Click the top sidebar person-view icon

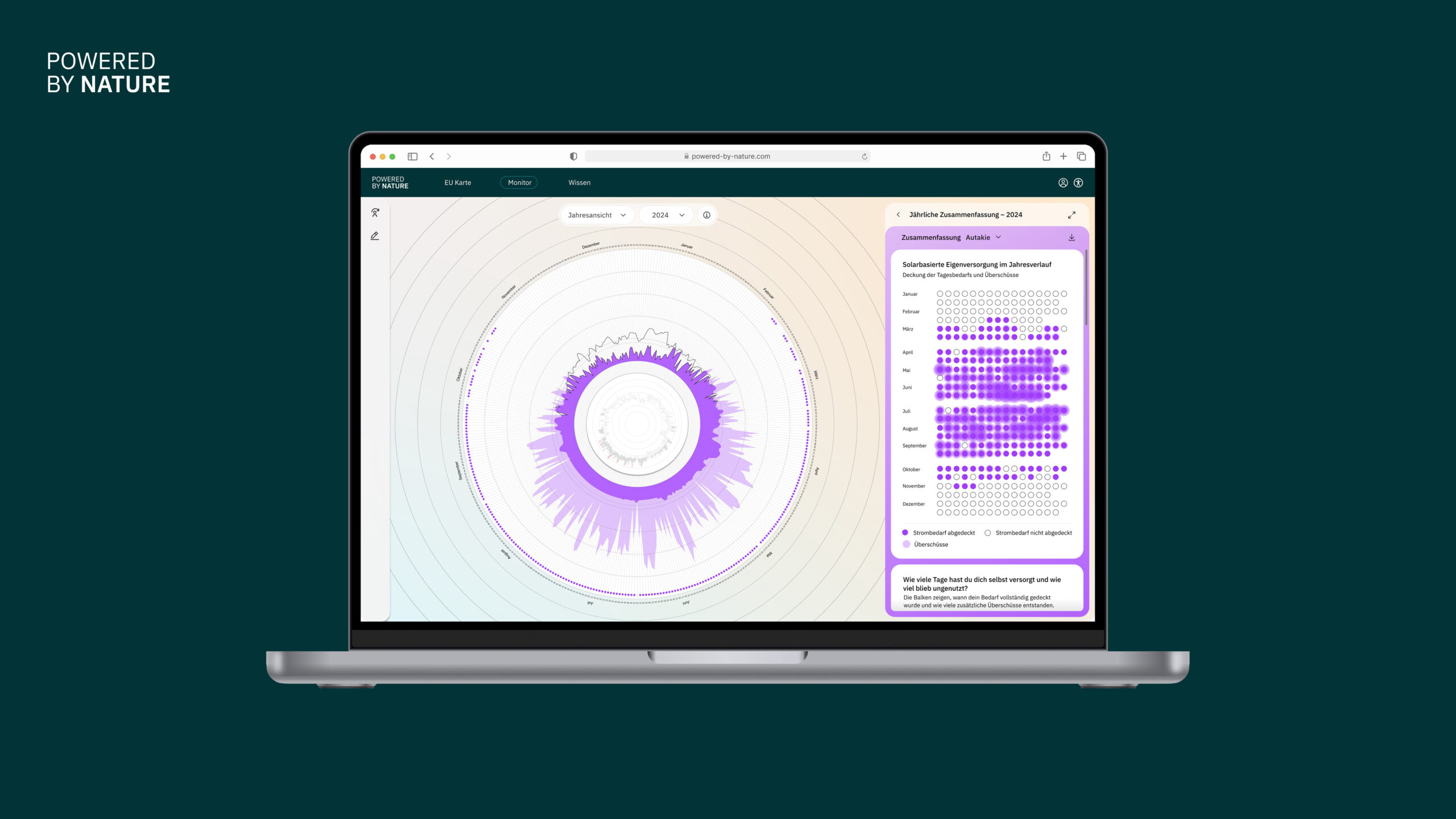tap(375, 213)
